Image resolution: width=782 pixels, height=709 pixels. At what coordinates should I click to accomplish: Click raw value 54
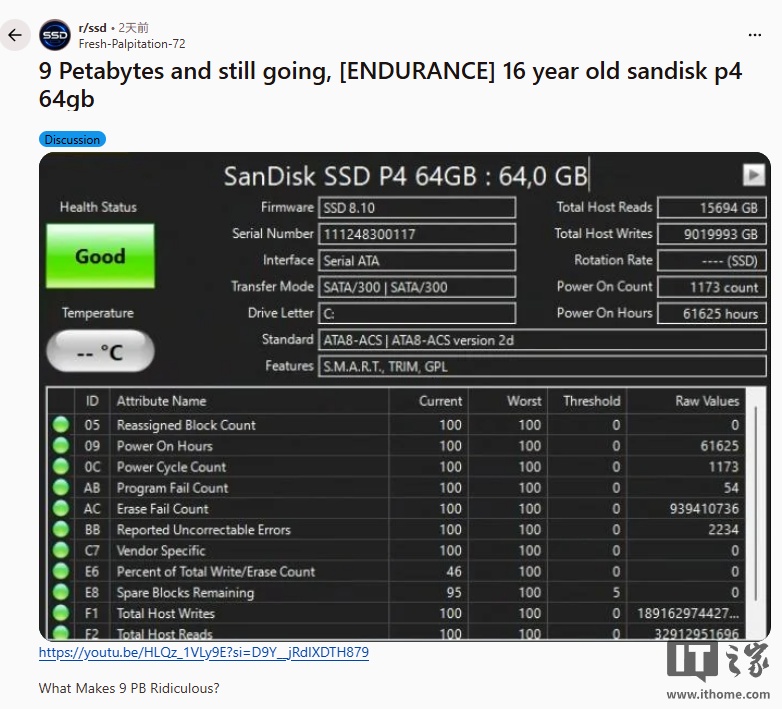coord(731,488)
